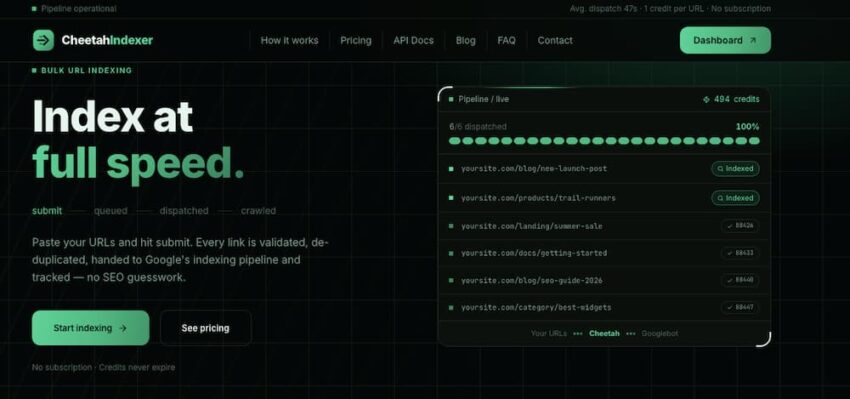Click the 'Pipeline operational' status text

pyautogui.click(x=79, y=9)
